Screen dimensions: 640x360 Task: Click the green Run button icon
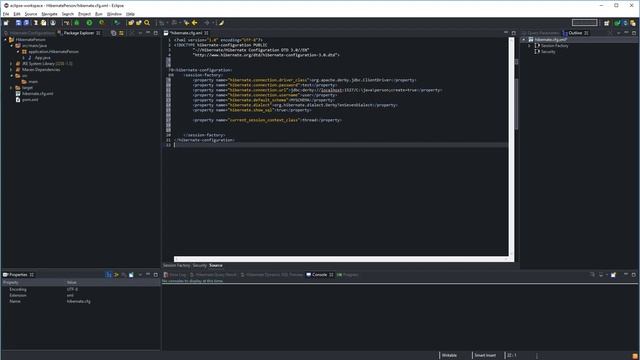tap(89, 23)
